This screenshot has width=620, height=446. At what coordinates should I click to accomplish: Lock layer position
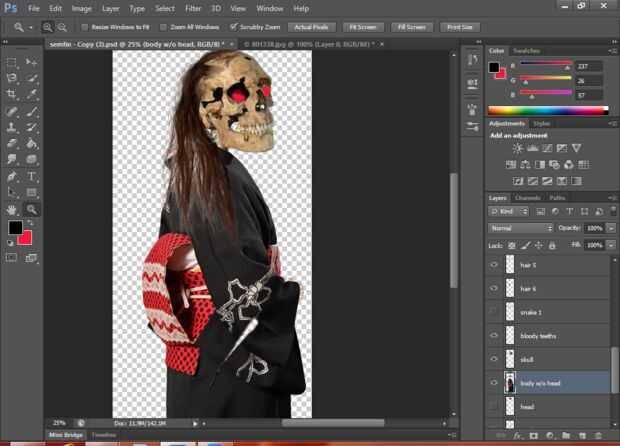(539, 246)
